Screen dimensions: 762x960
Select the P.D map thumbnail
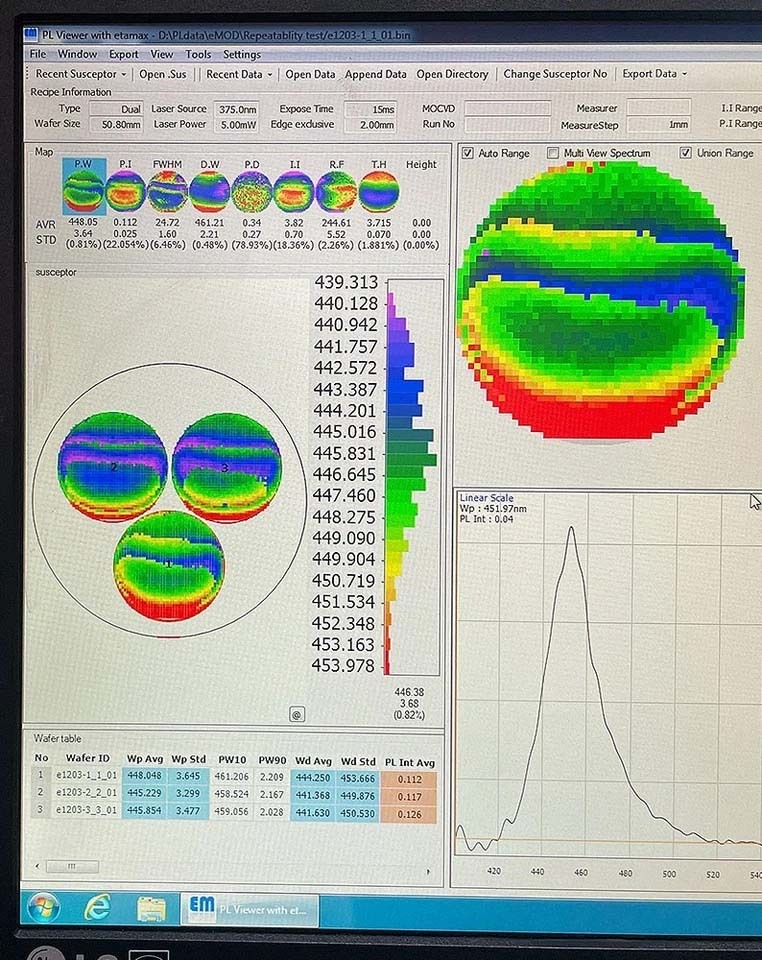(252, 191)
